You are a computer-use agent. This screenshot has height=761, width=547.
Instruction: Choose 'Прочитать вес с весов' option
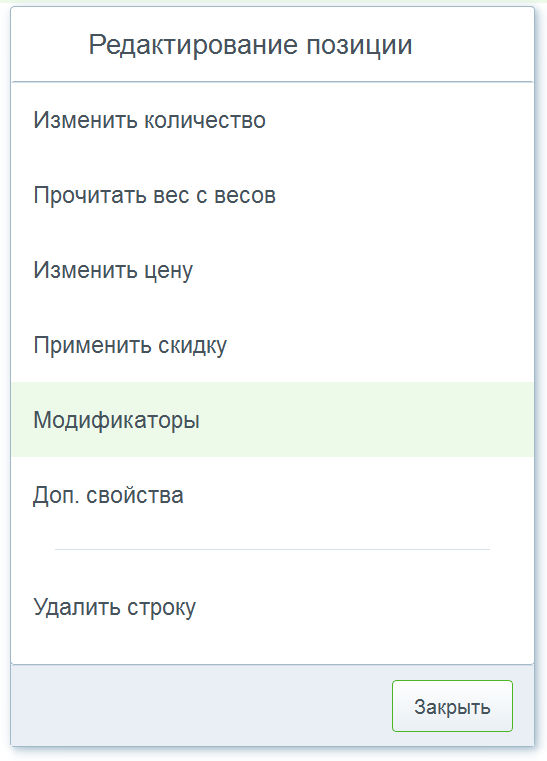click(272, 195)
